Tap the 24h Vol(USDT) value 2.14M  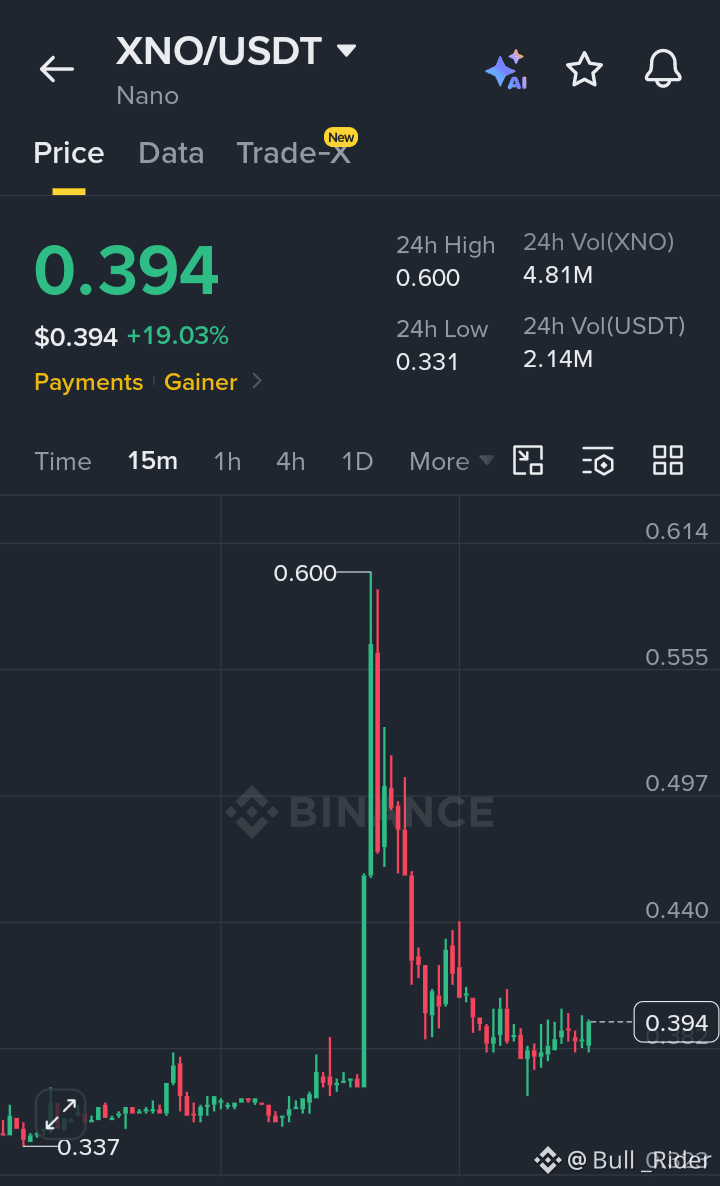pos(558,359)
